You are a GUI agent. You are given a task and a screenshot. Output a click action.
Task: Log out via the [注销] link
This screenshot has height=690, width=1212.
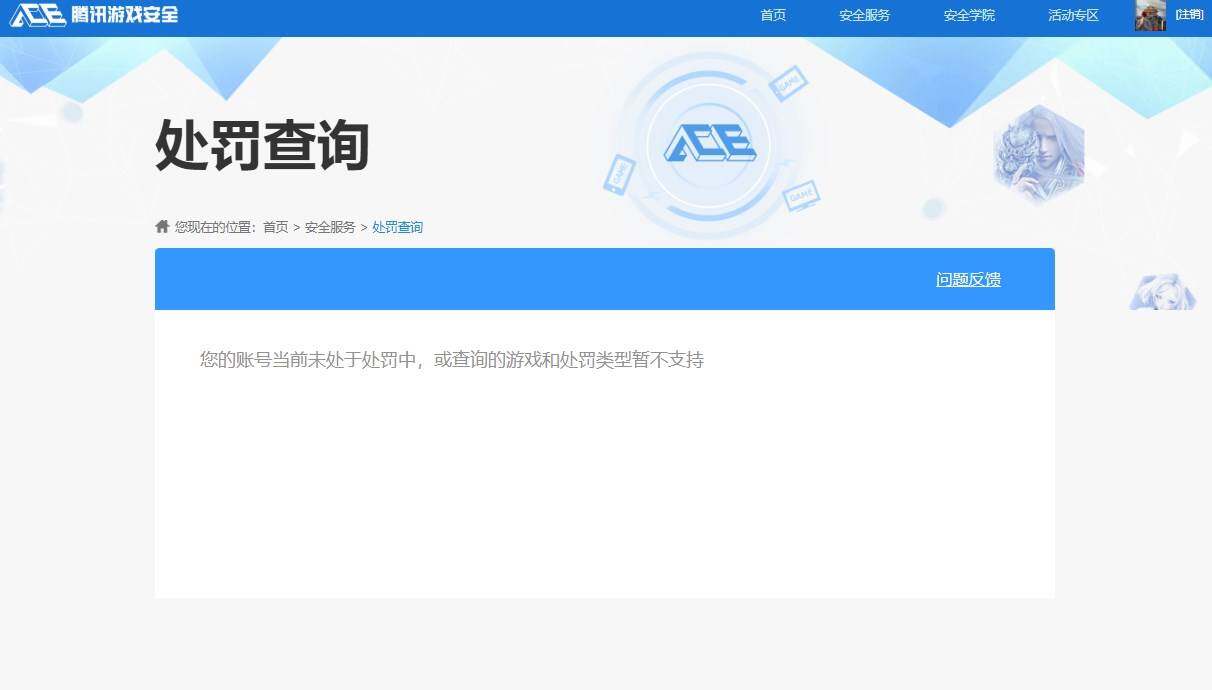pos(1189,15)
